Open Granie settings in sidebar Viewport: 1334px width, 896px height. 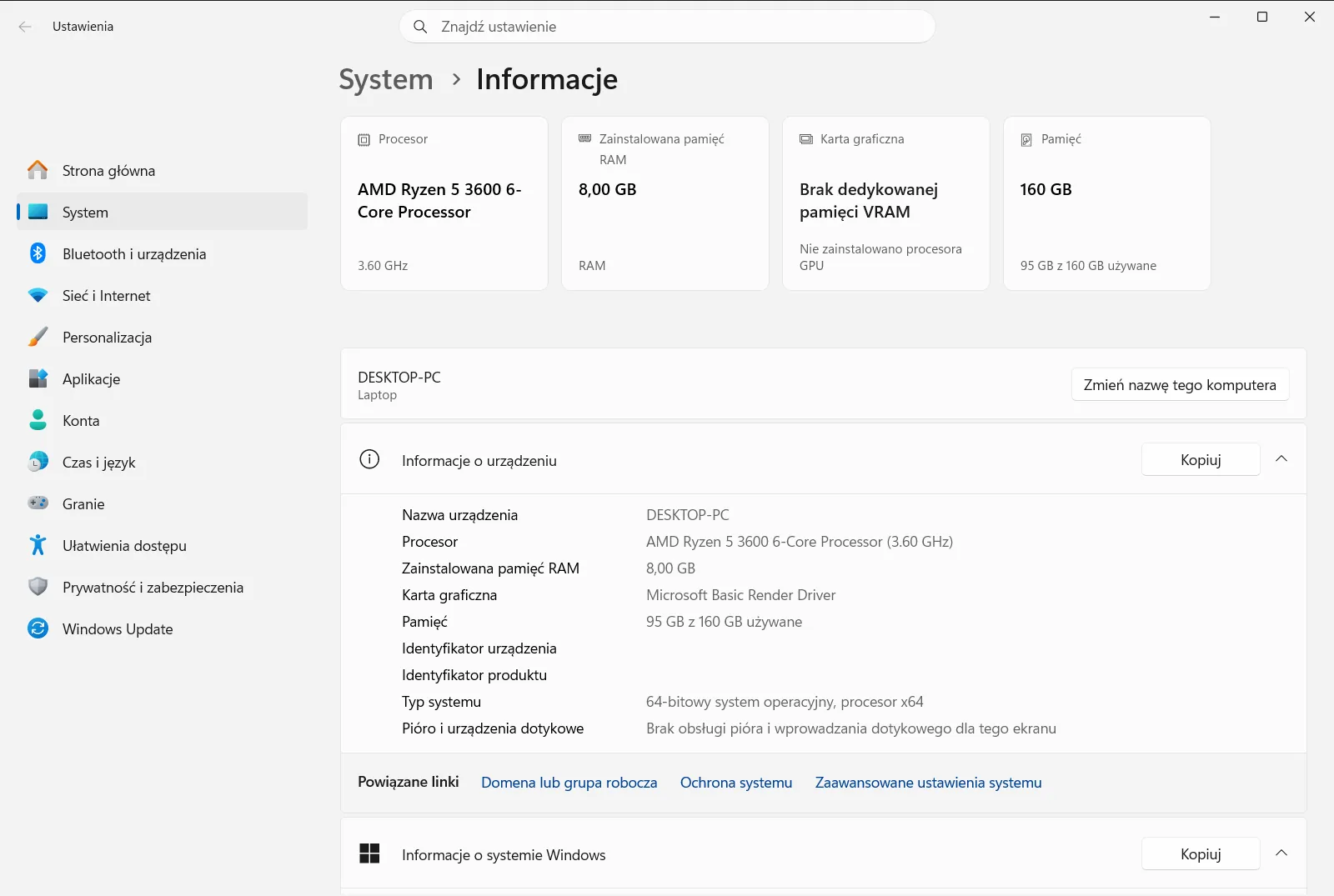point(163,503)
